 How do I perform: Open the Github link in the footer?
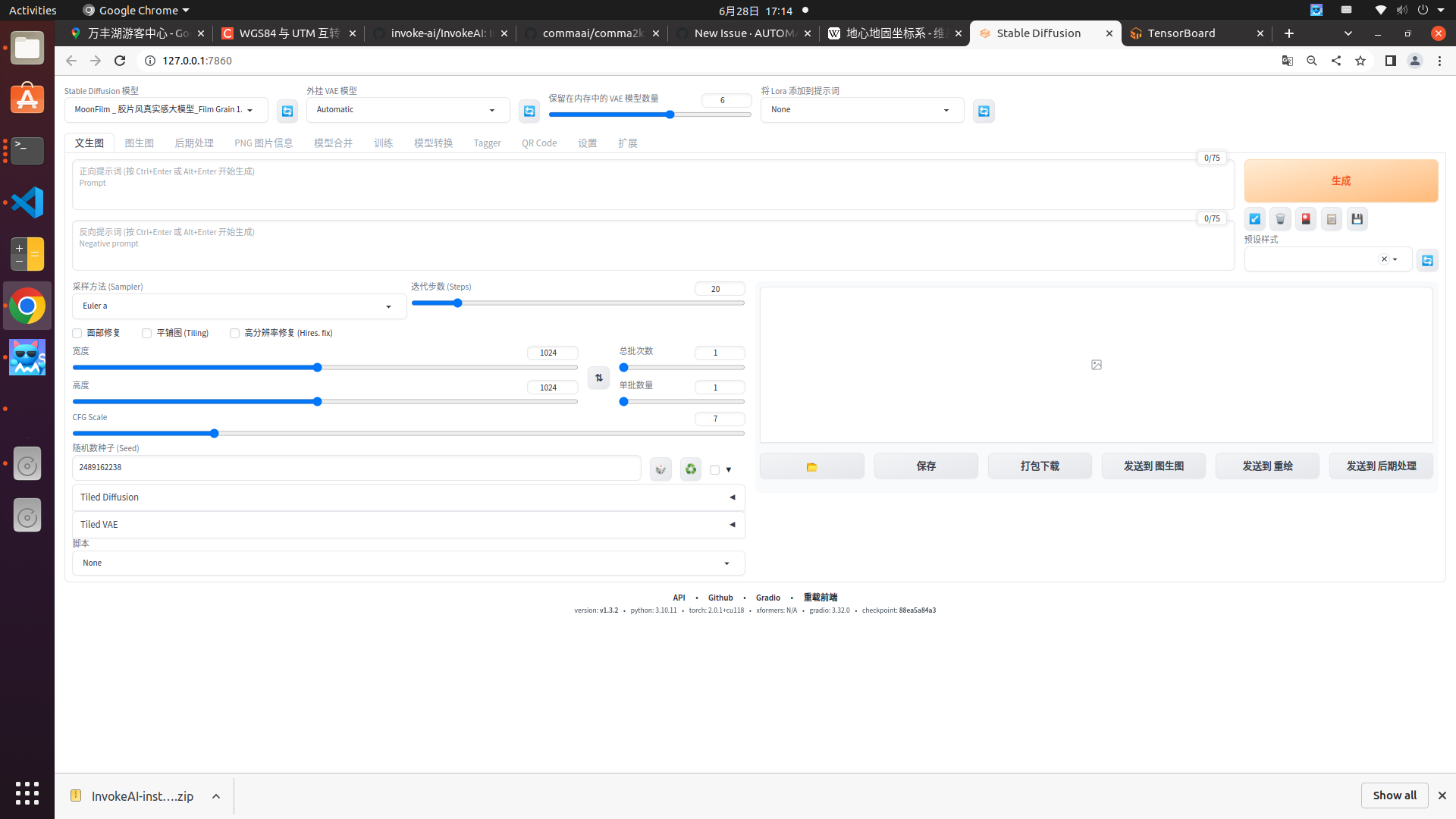(x=720, y=598)
